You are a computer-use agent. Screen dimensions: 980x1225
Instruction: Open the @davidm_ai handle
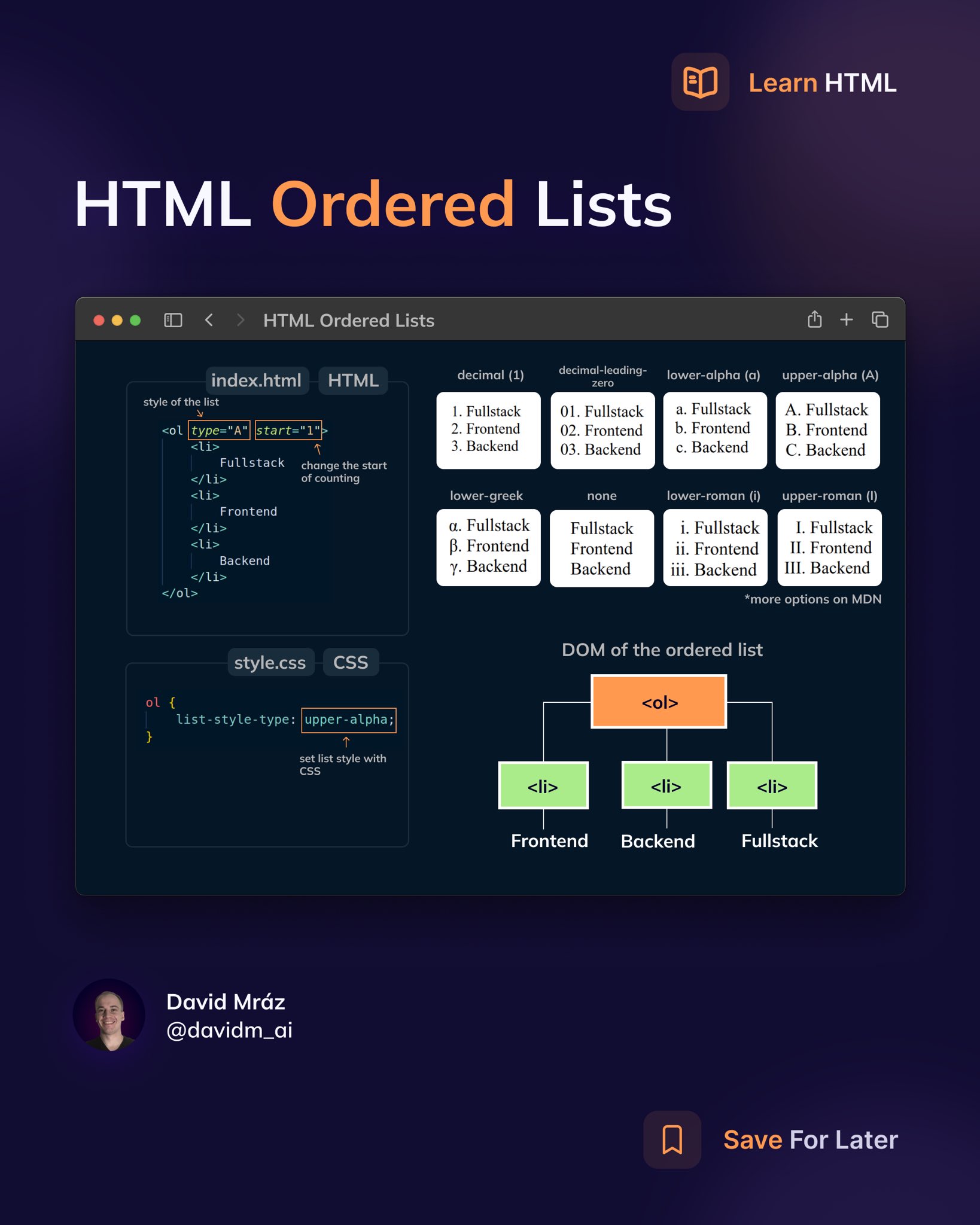click(x=229, y=1030)
